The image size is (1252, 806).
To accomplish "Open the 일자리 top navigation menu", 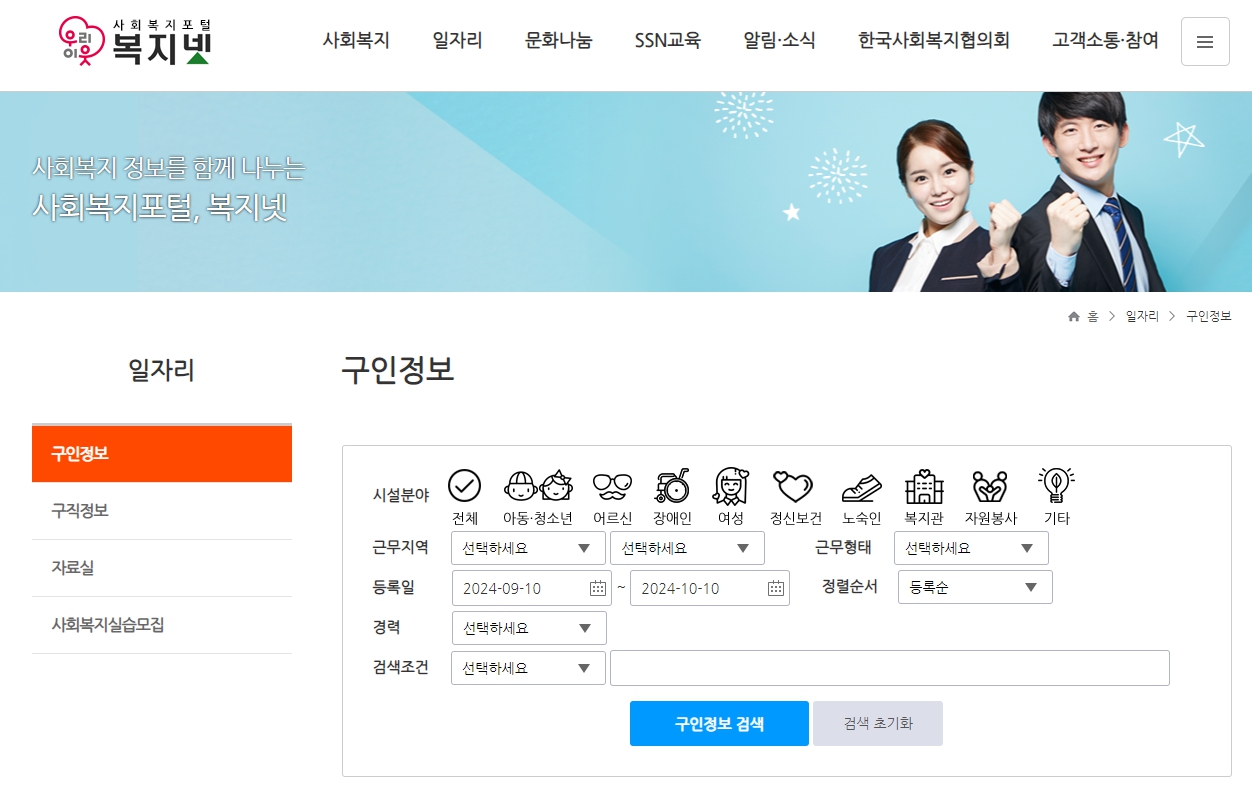I will click(456, 40).
